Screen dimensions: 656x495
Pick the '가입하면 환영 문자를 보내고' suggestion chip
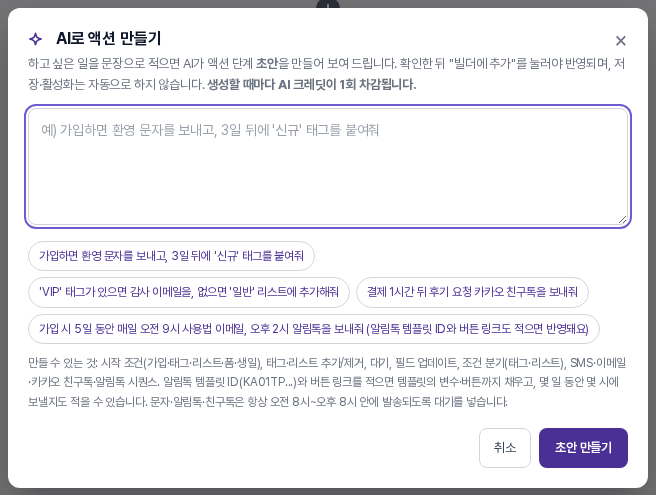tap(171, 256)
